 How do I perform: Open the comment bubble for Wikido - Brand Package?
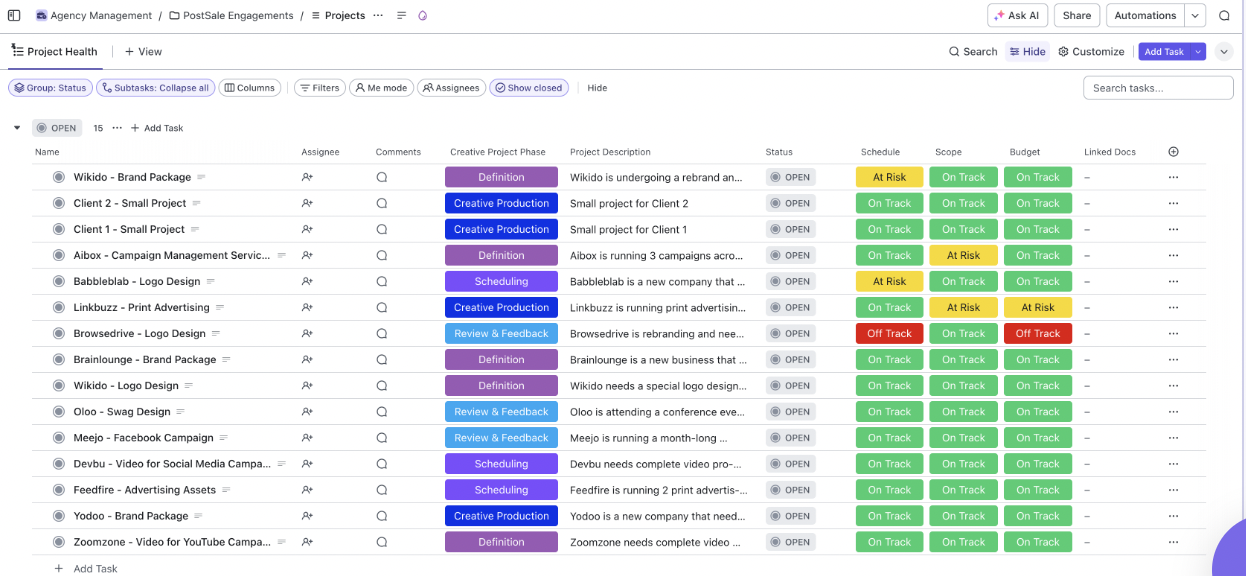(x=381, y=177)
